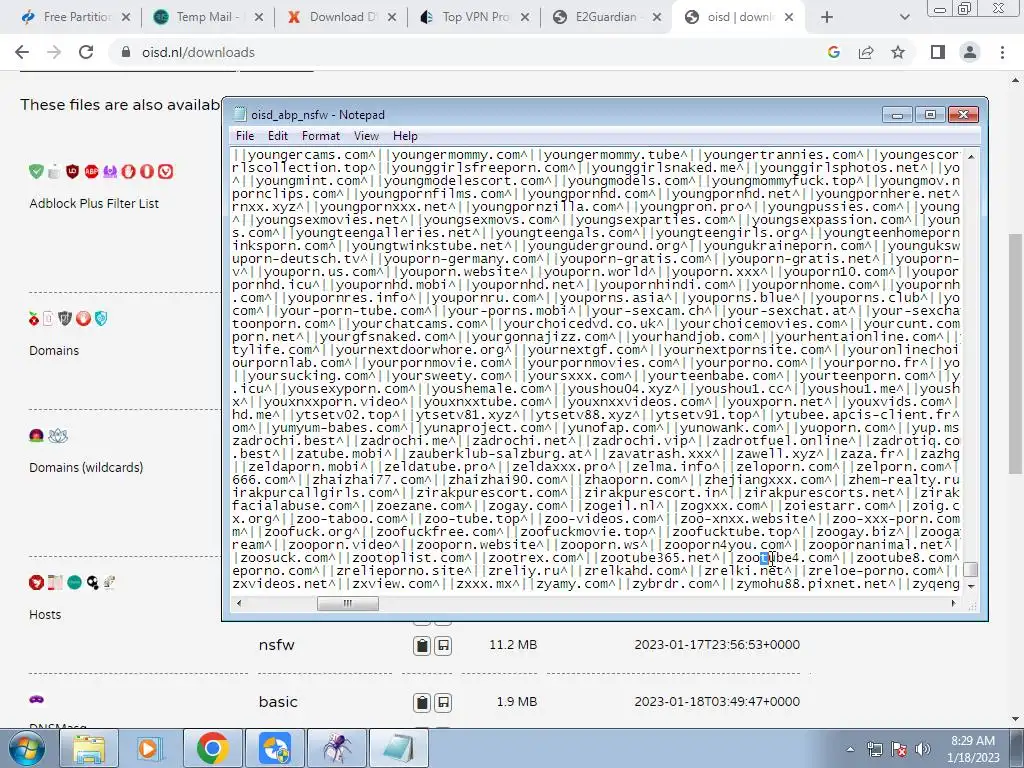Click the teal circle icon above Hosts

pyautogui.click(x=74, y=583)
